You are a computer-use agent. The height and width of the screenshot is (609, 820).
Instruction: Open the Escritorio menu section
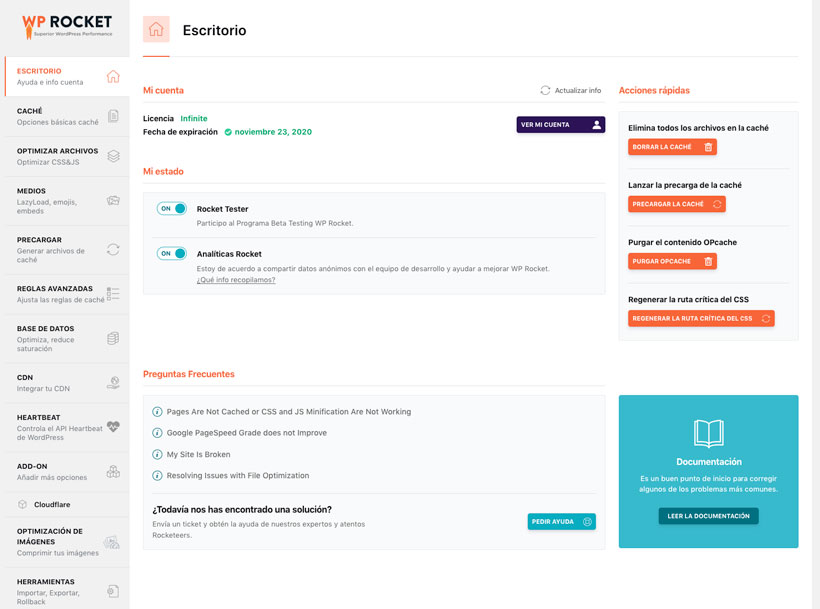(x=67, y=76)
